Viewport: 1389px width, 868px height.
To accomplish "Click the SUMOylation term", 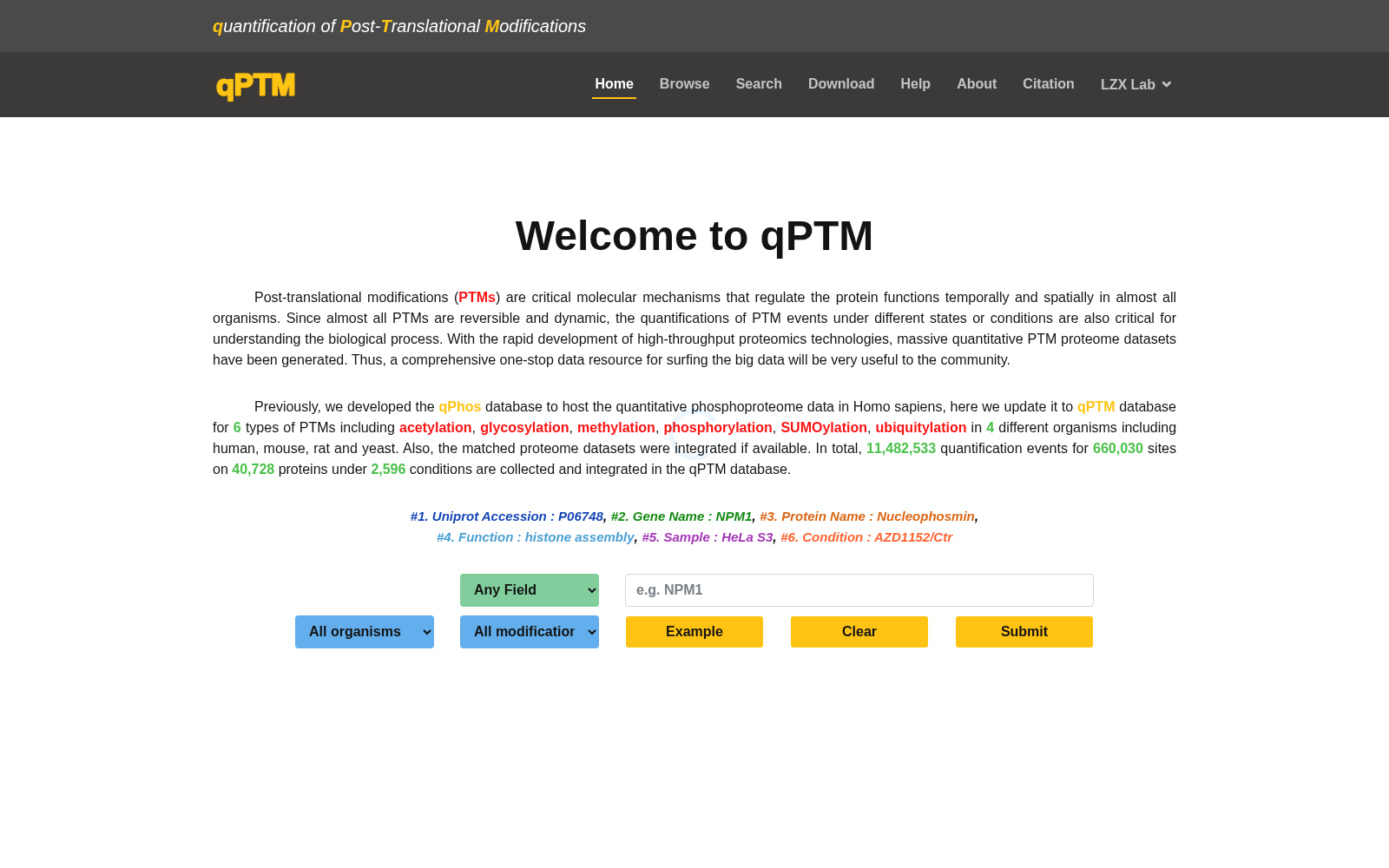I will tap(824, 428).
